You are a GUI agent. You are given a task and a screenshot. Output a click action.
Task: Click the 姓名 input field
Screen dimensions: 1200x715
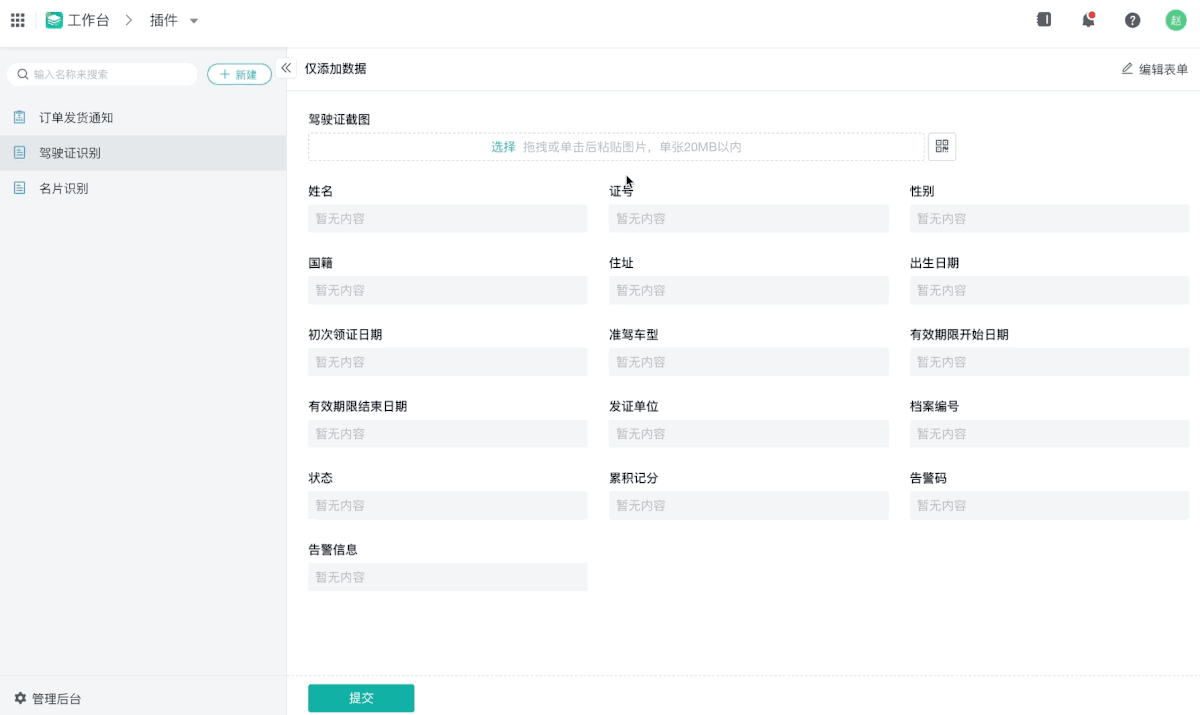(x=447, y=219)
